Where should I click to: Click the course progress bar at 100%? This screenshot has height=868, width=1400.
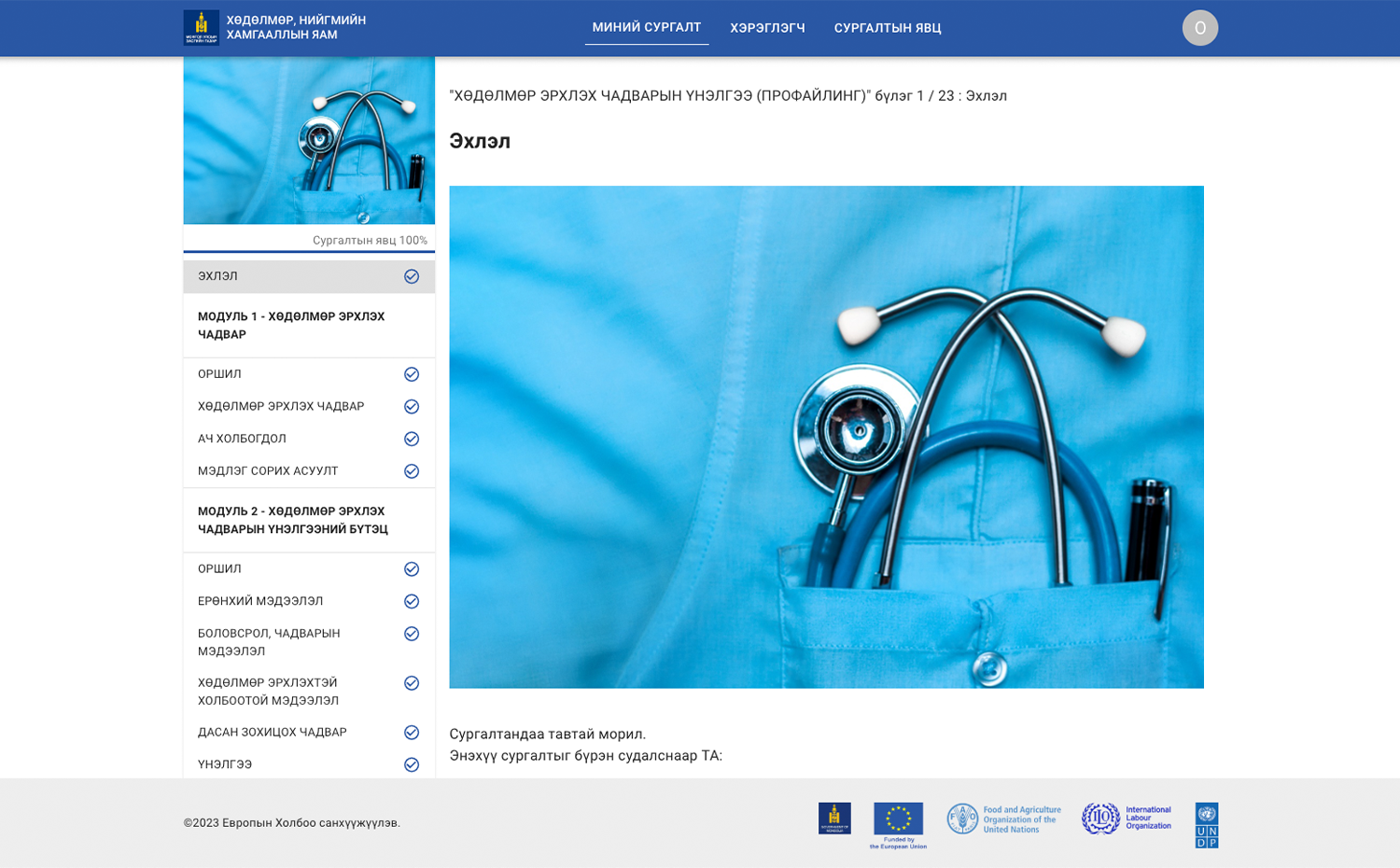[309, 250]
